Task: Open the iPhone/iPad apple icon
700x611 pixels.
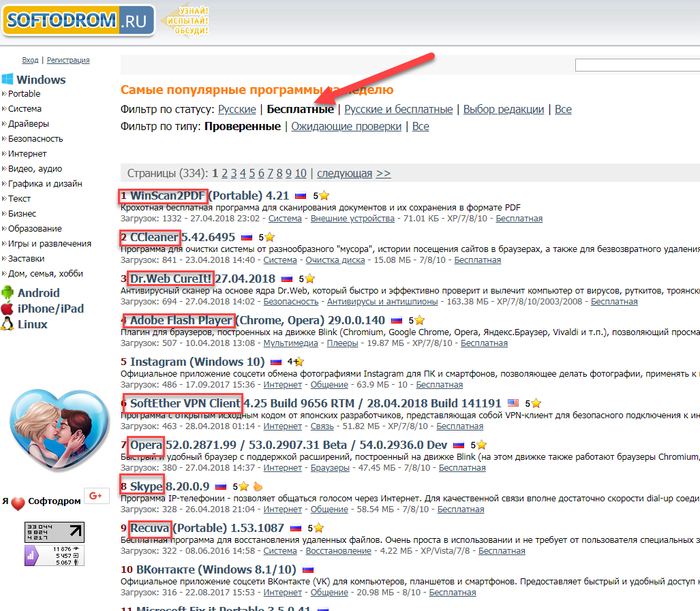Action: 7,308
